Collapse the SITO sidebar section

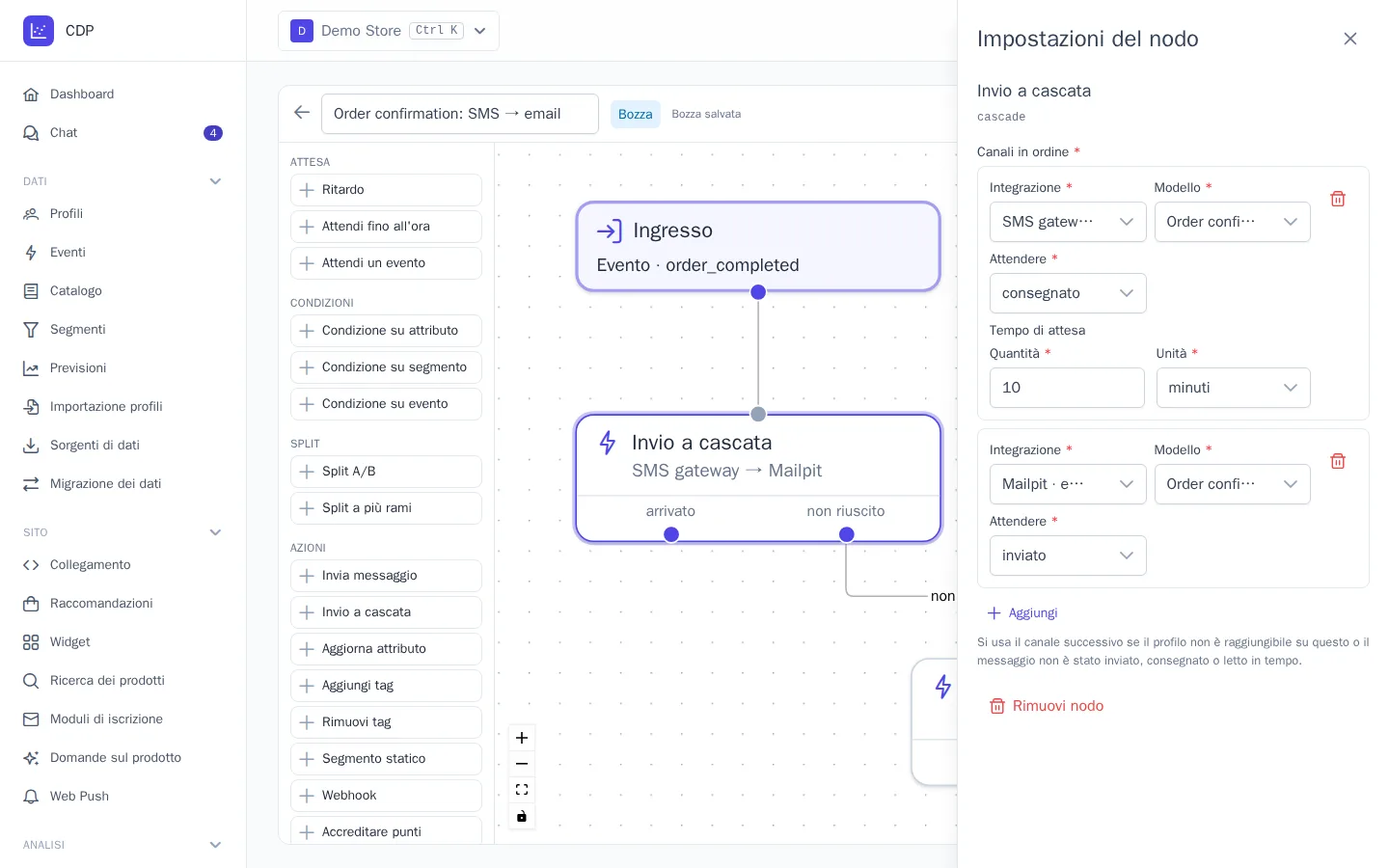coord(215,532)
